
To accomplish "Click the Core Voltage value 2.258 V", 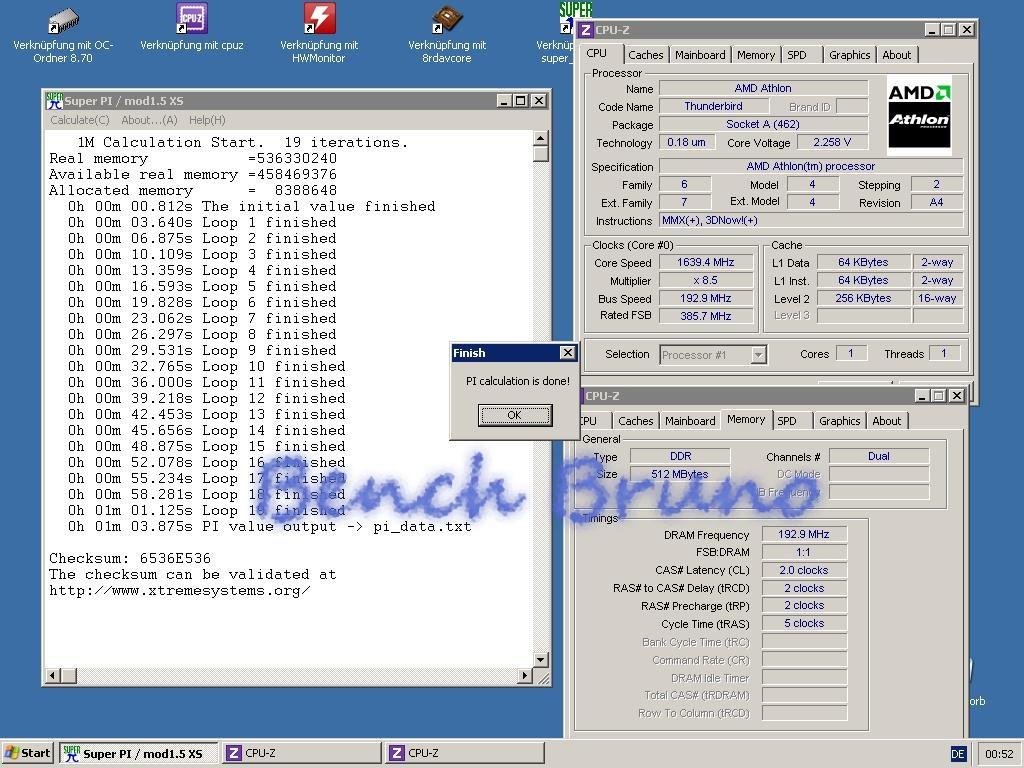I will pyautogui.click(x=831, y=142).
